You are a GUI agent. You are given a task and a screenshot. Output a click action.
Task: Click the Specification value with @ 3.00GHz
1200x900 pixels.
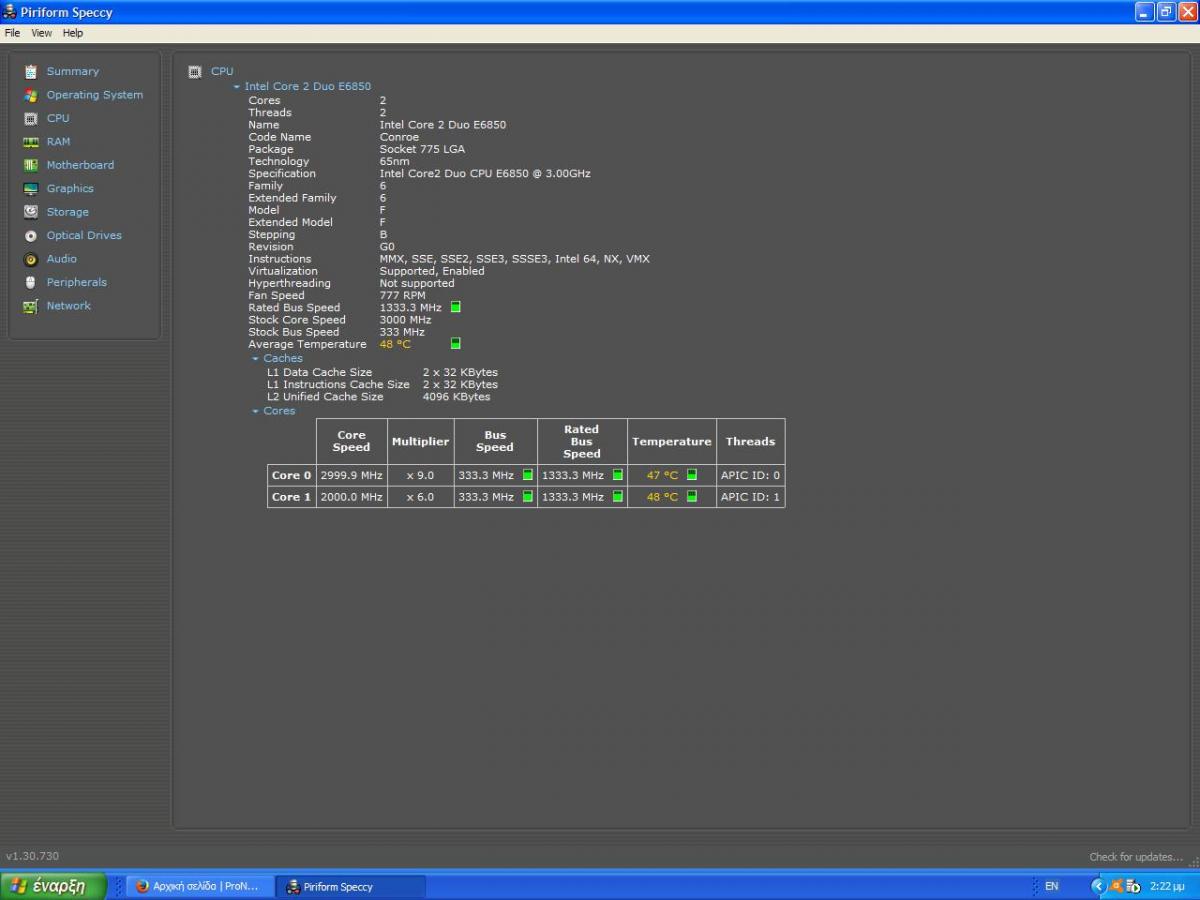[x=485, y=174]
